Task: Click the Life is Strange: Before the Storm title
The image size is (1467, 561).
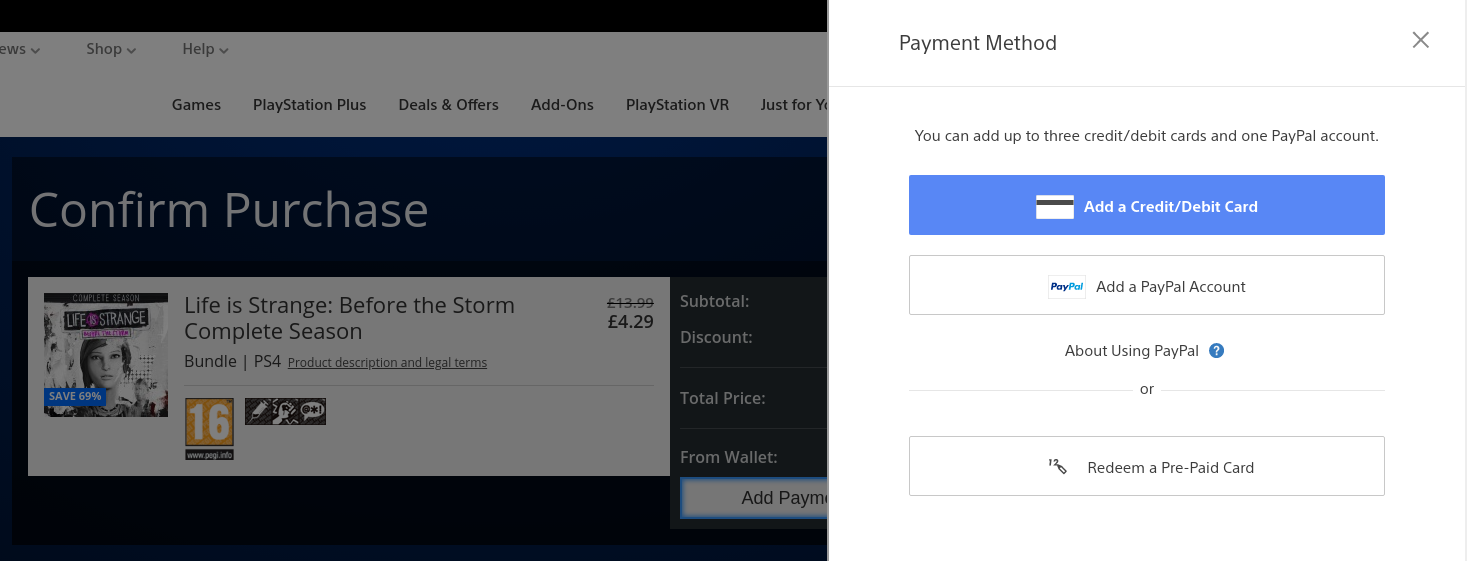Action: (x=349, y=318)
